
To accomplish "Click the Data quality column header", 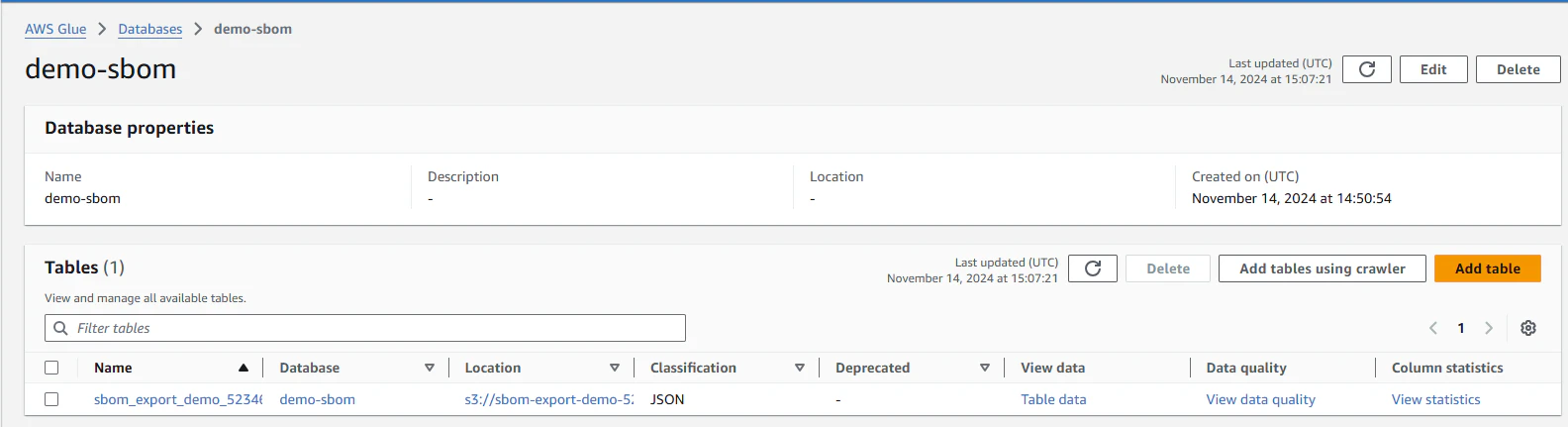I will click(x=1246, y=368).
